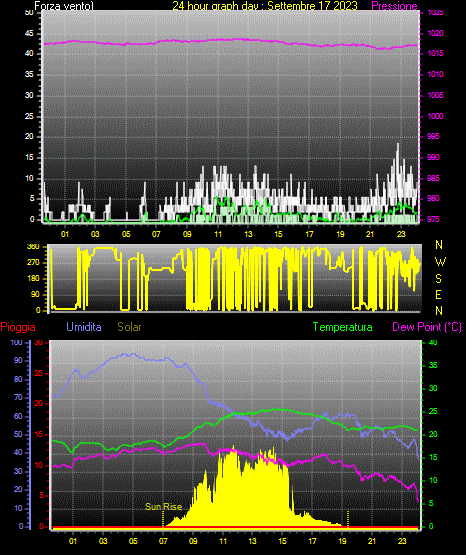Click the Dew Point (°C) legend label

[427, 327]
